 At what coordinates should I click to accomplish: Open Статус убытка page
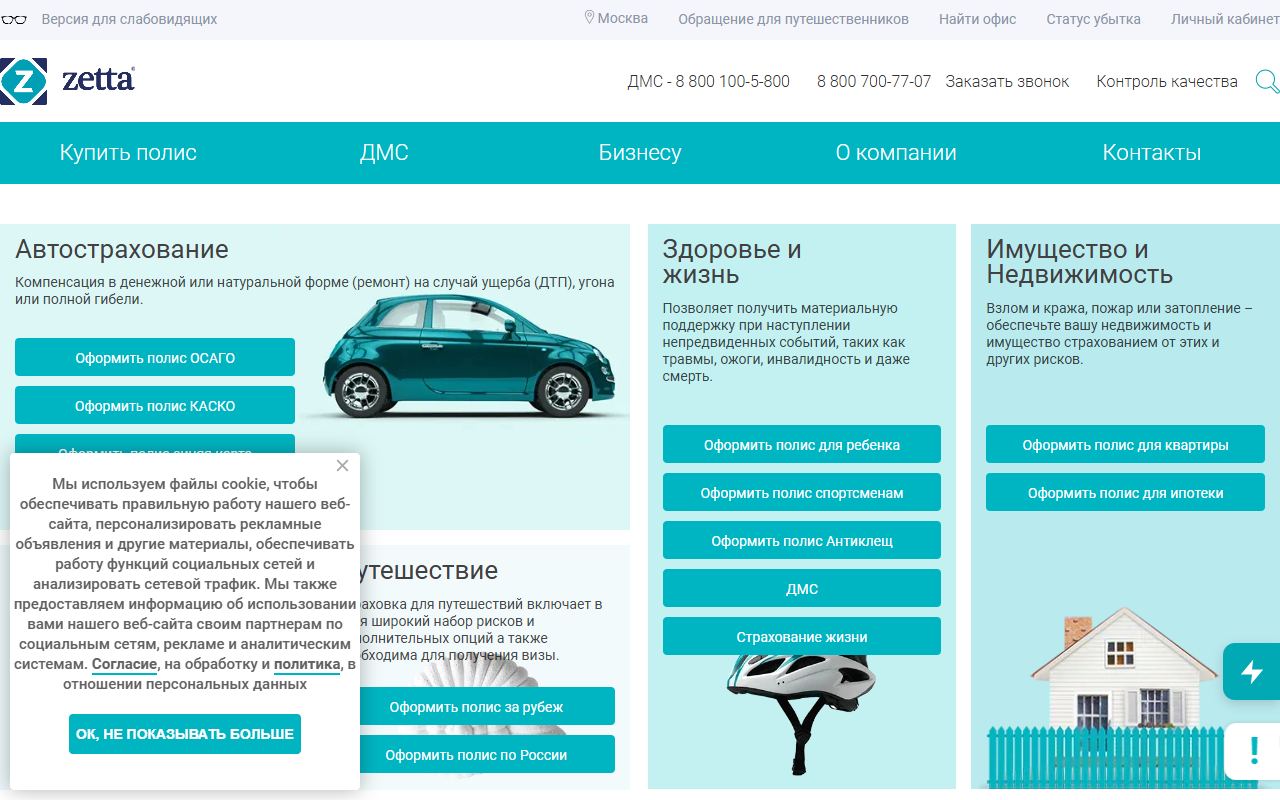1093,19
